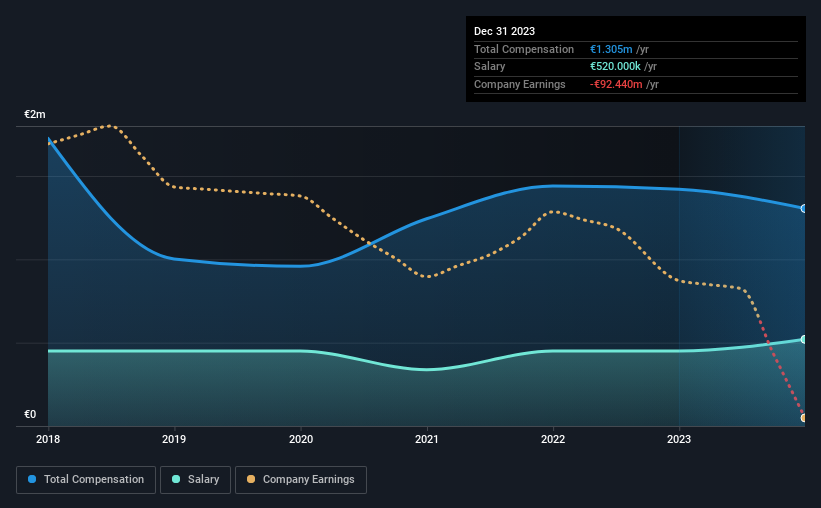This screenshot has height=508, width=821.
Task: Click the €520.000k salary value
Action: tap(615, 67)
